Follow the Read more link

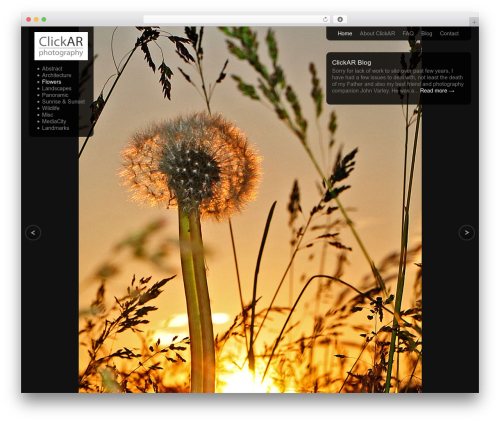[x=437, y=91]
